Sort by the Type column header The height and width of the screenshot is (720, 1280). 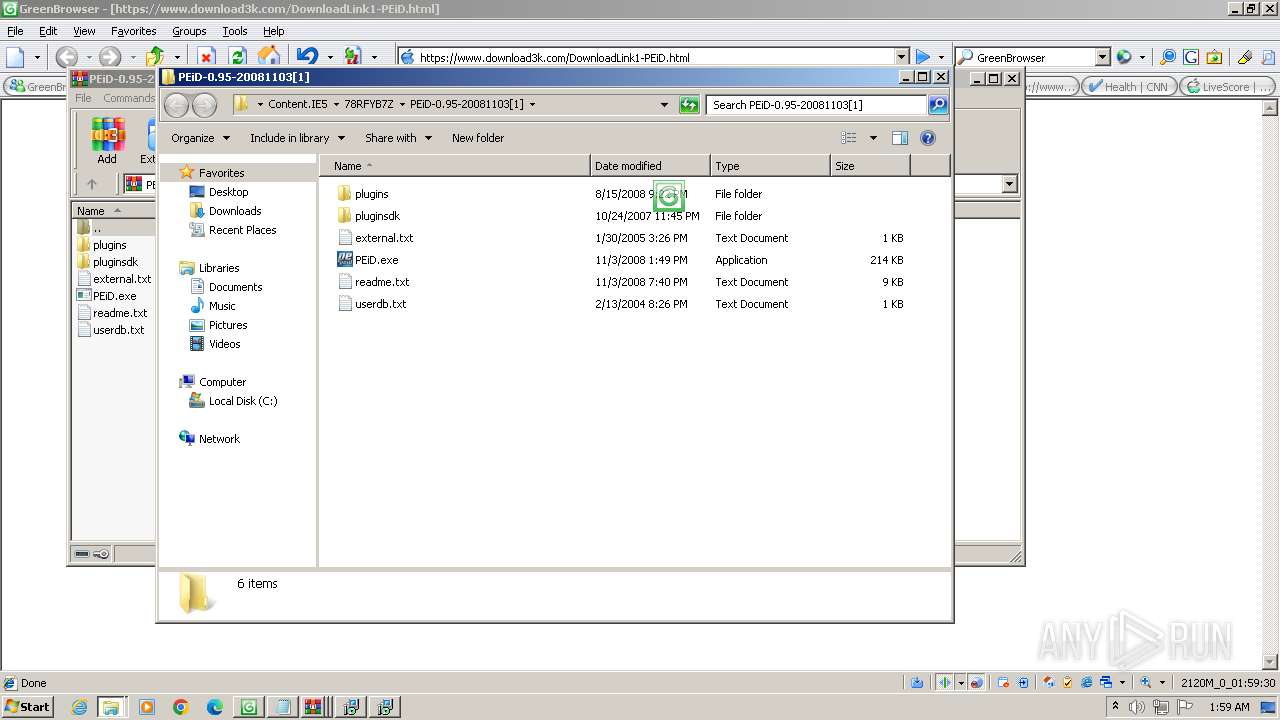(x=770, y=166)
